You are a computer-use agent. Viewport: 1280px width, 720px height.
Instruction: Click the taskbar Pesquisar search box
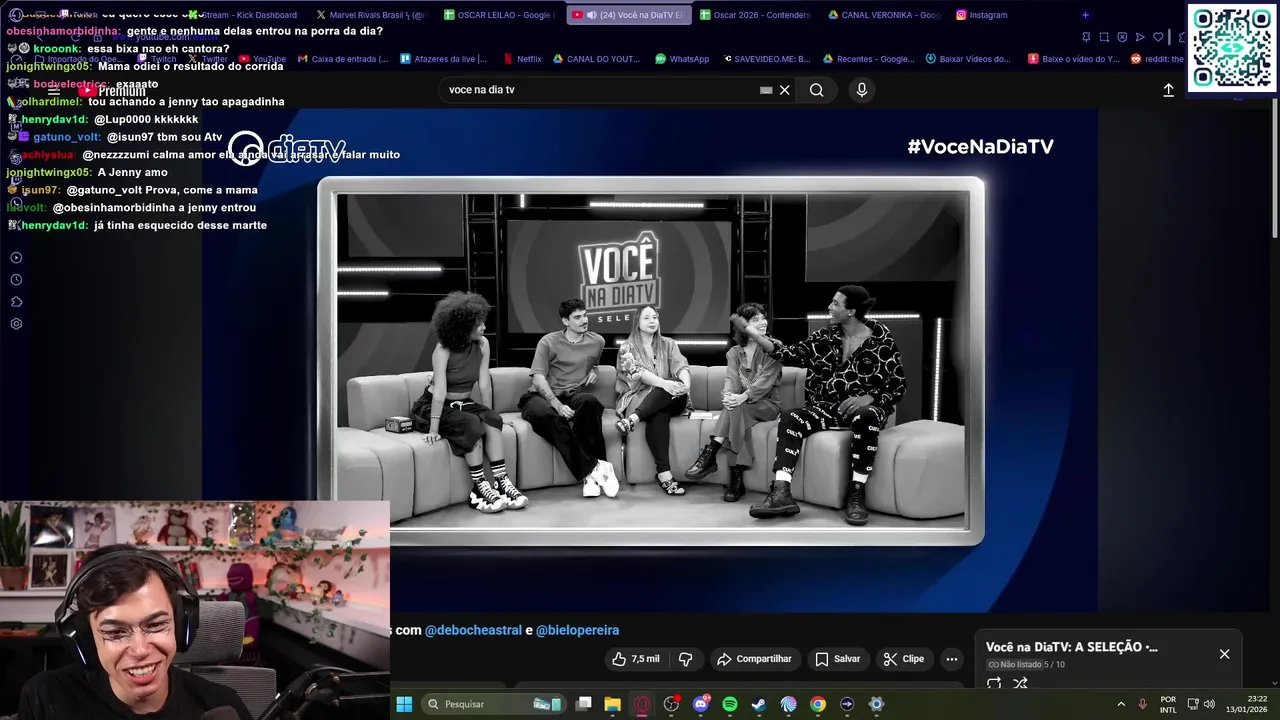(x=493, y=704)
